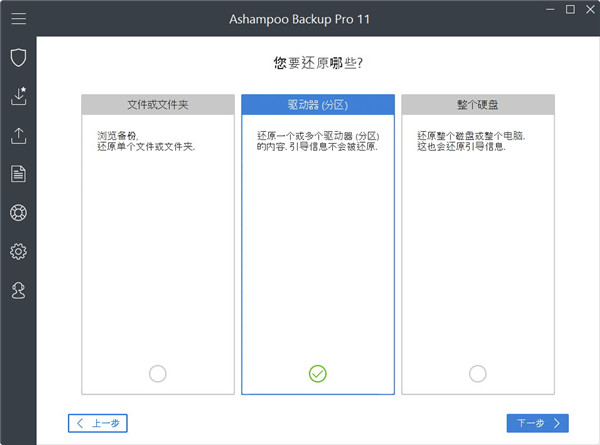Click the shield overview icon in sidebar
Screen dimensions: 600x445
tap(18, 57)
